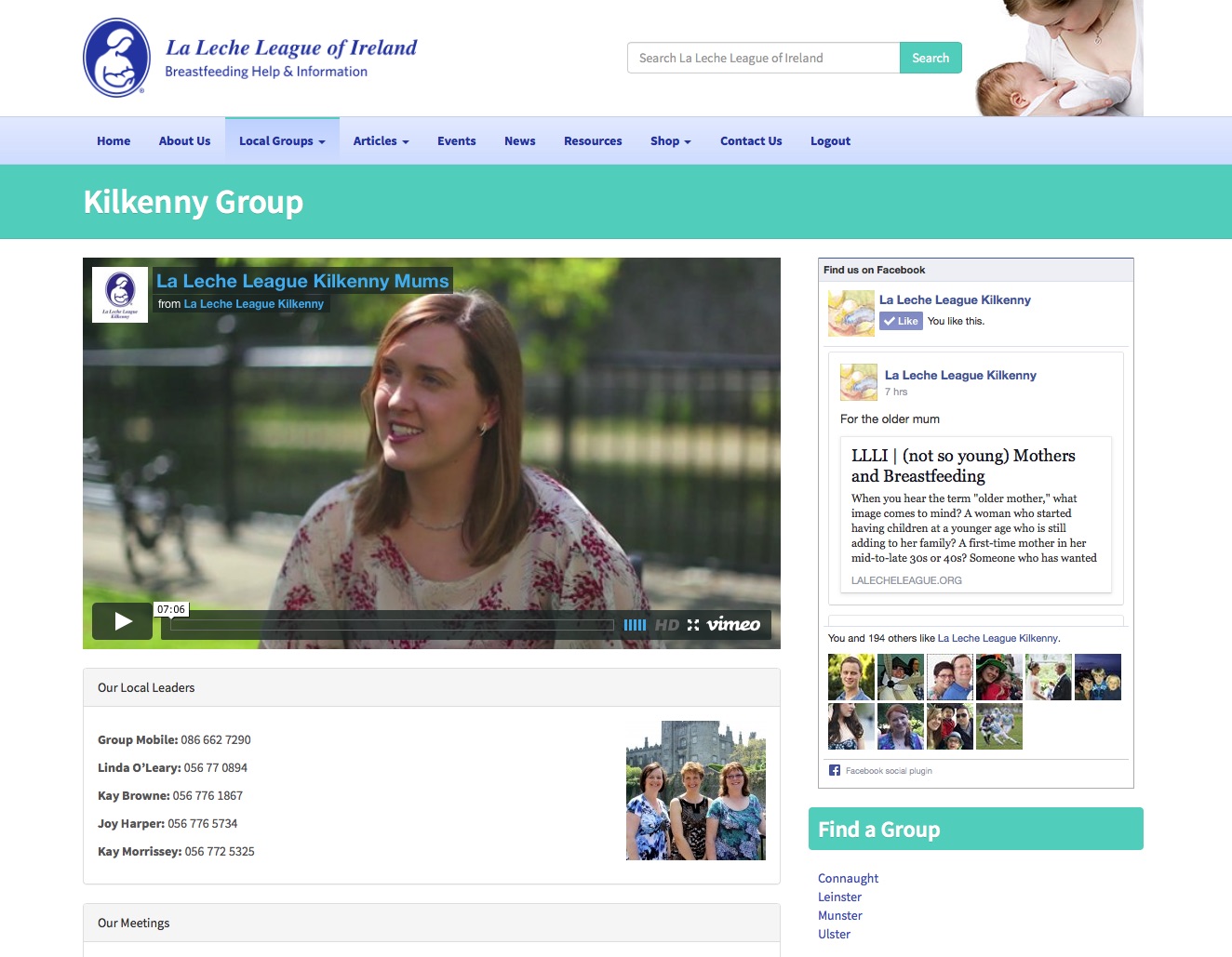
Task: Click the fan photo of sports players
Action: click(x=999, y=726)
